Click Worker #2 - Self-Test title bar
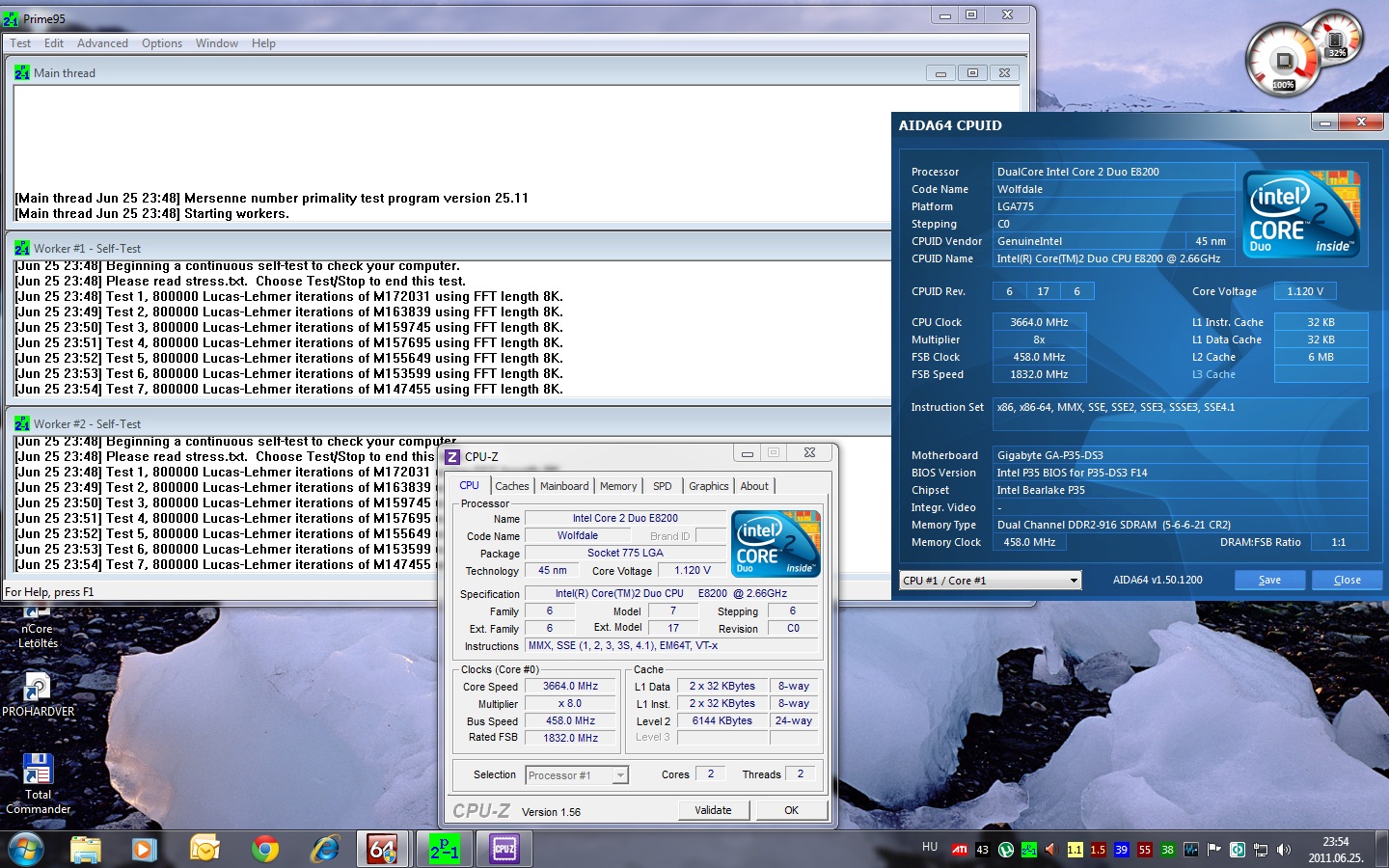Screen dimensions: 1389x868 [449, 423]
